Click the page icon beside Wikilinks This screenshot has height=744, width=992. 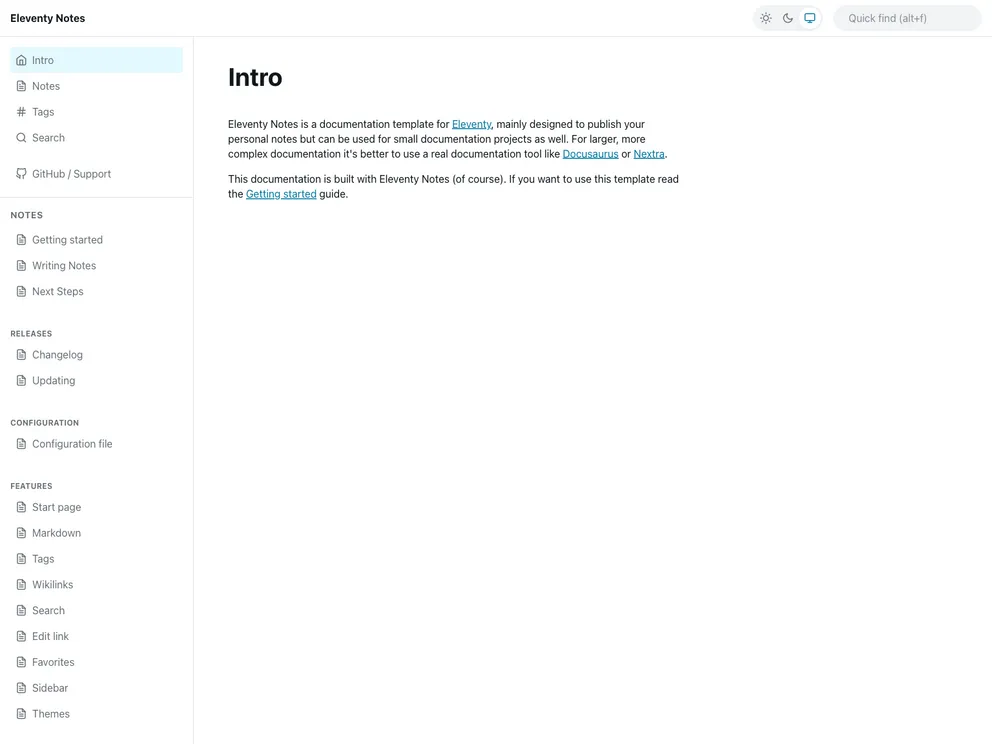[22, 585]
